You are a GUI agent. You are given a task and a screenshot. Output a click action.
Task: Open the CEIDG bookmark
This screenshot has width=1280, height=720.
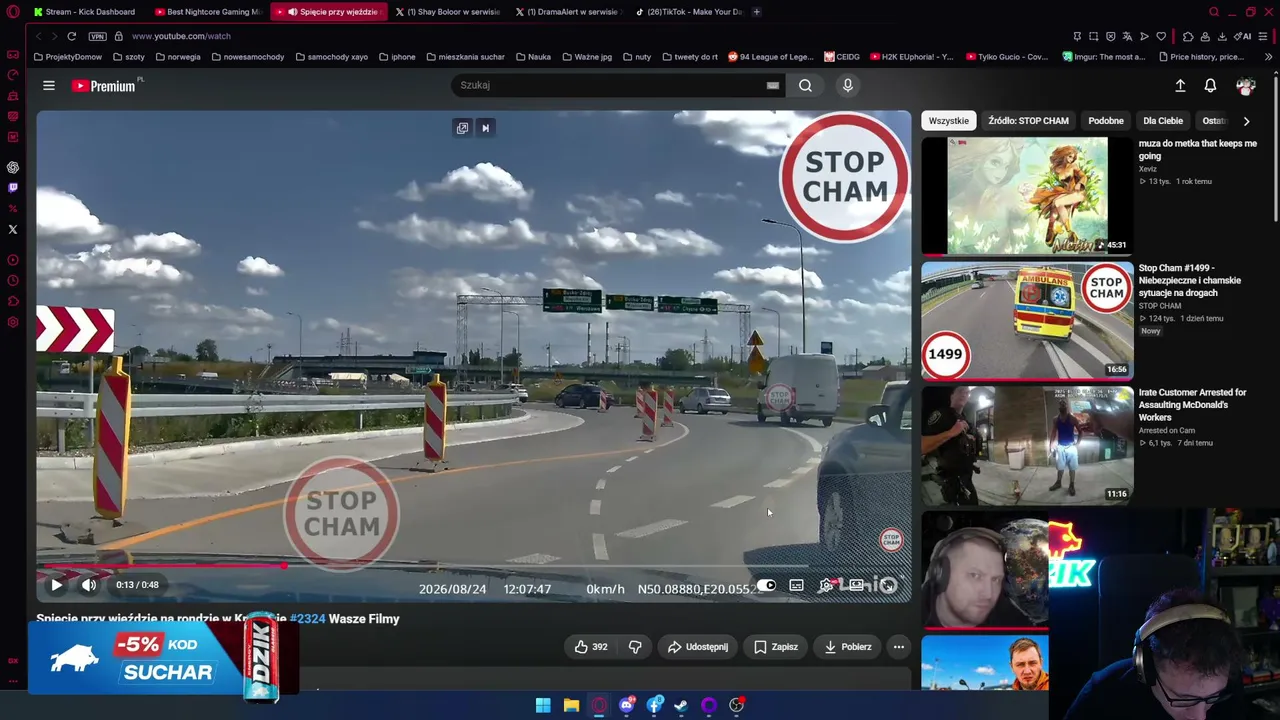[x=842, y=57]
